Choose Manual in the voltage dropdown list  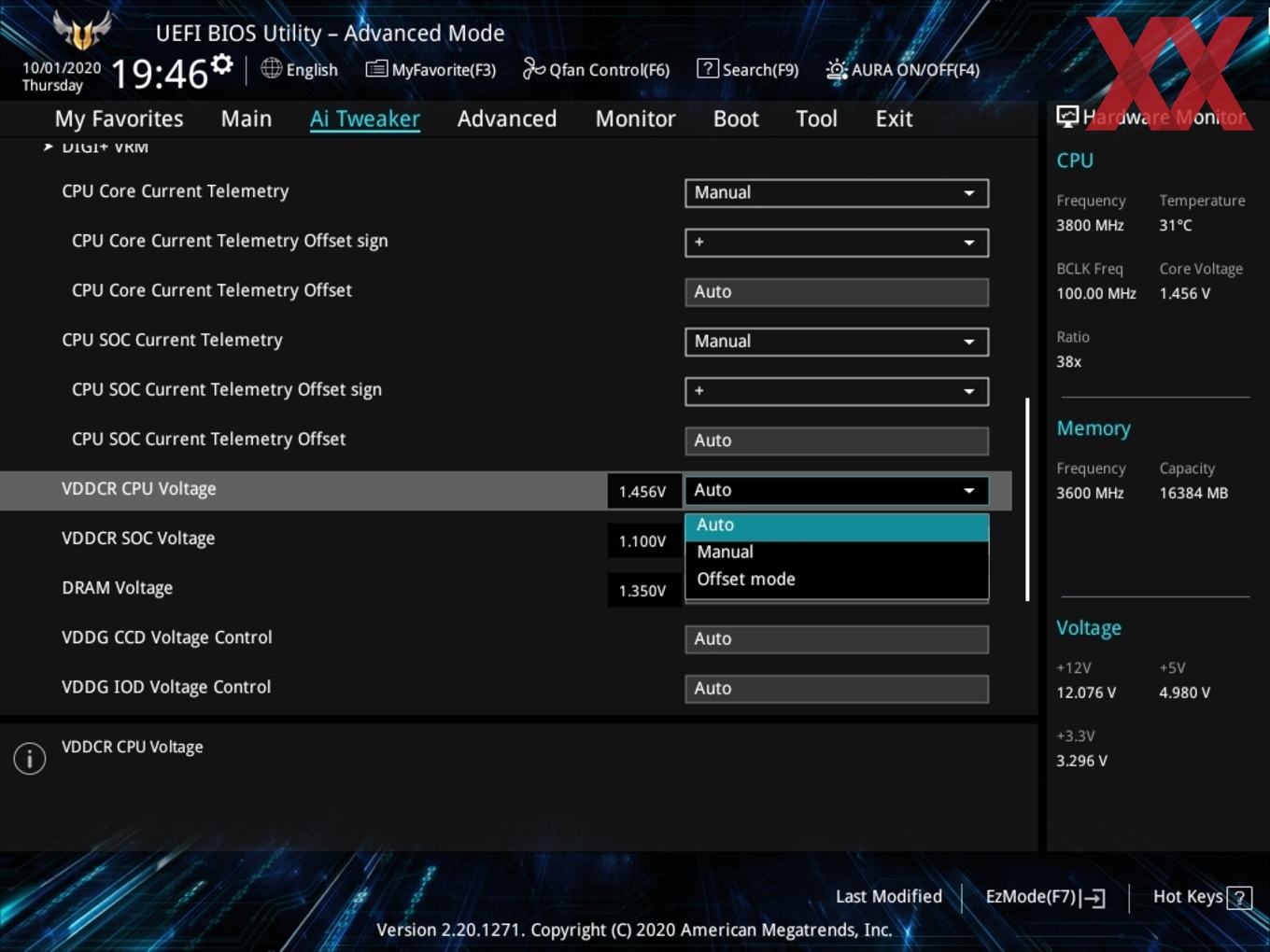click(837, 553)
